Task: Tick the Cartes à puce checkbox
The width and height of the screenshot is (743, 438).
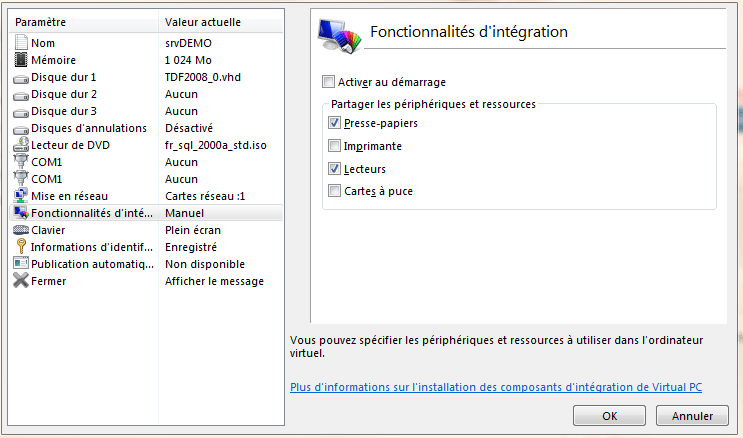Action: [x=334, y=191]
